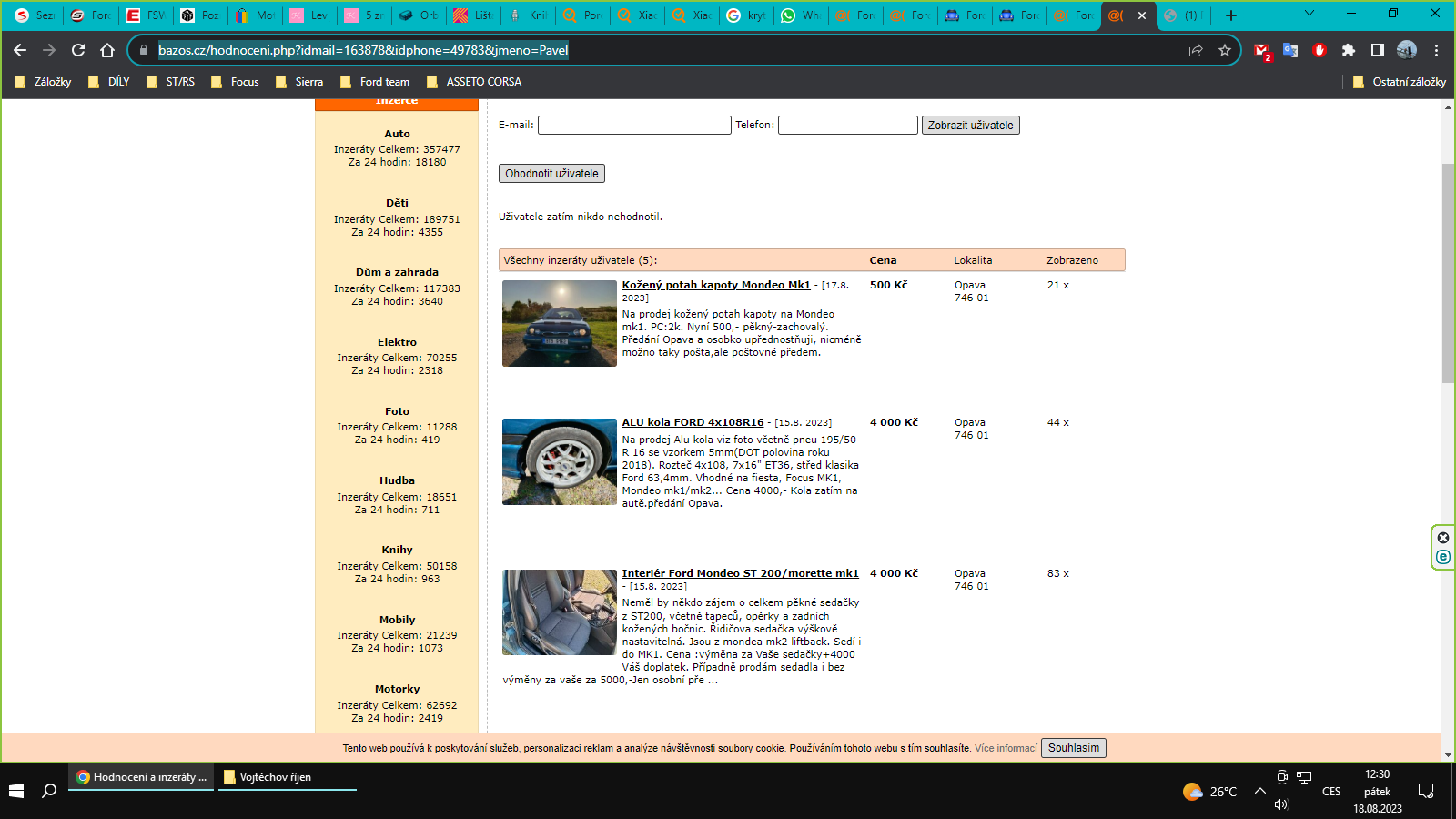Open the Extensions puzzle menu
This screenshot has width=1456, height=819.
click(x=1349, y=50)
